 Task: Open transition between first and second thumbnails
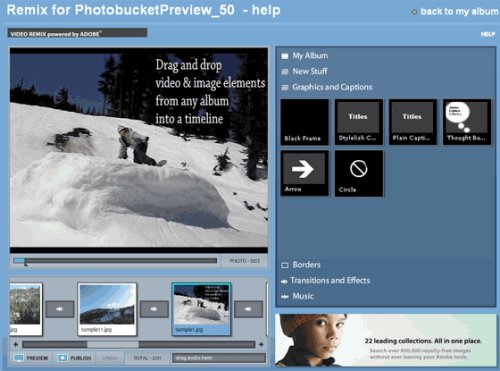click(60, 309)
